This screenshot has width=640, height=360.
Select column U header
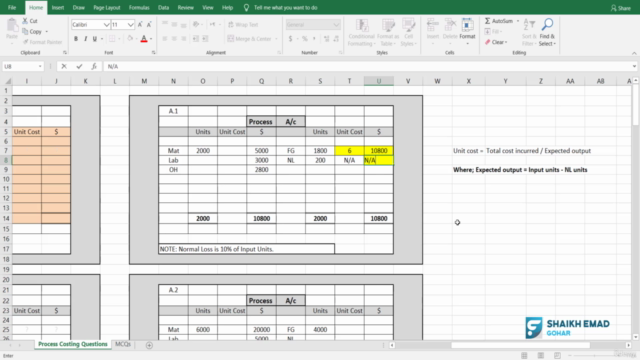click(379, 81)
